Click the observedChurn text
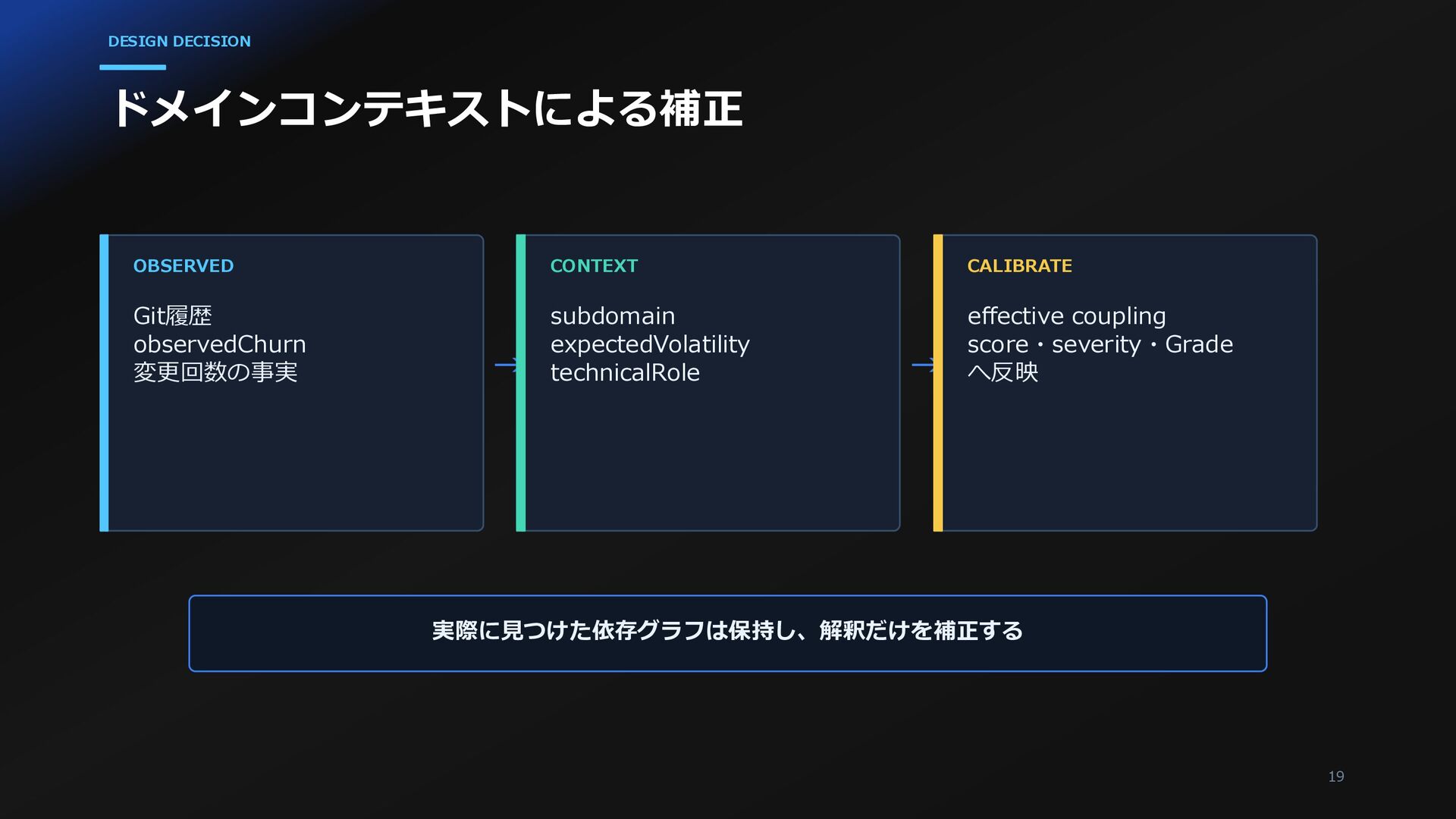1456x819 pixels. pyautogui.click(x=220, y=344)
